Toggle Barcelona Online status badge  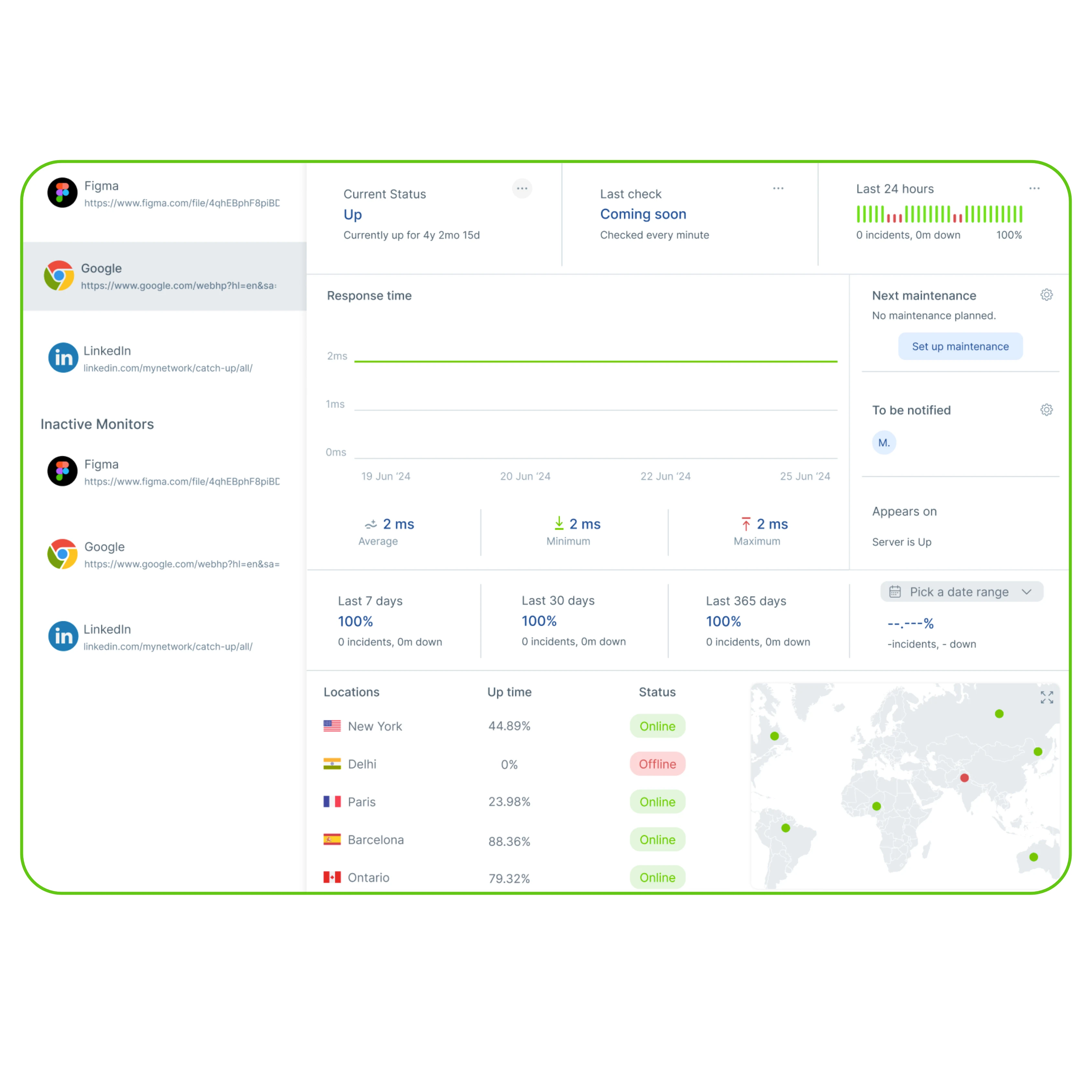point(657,839)
